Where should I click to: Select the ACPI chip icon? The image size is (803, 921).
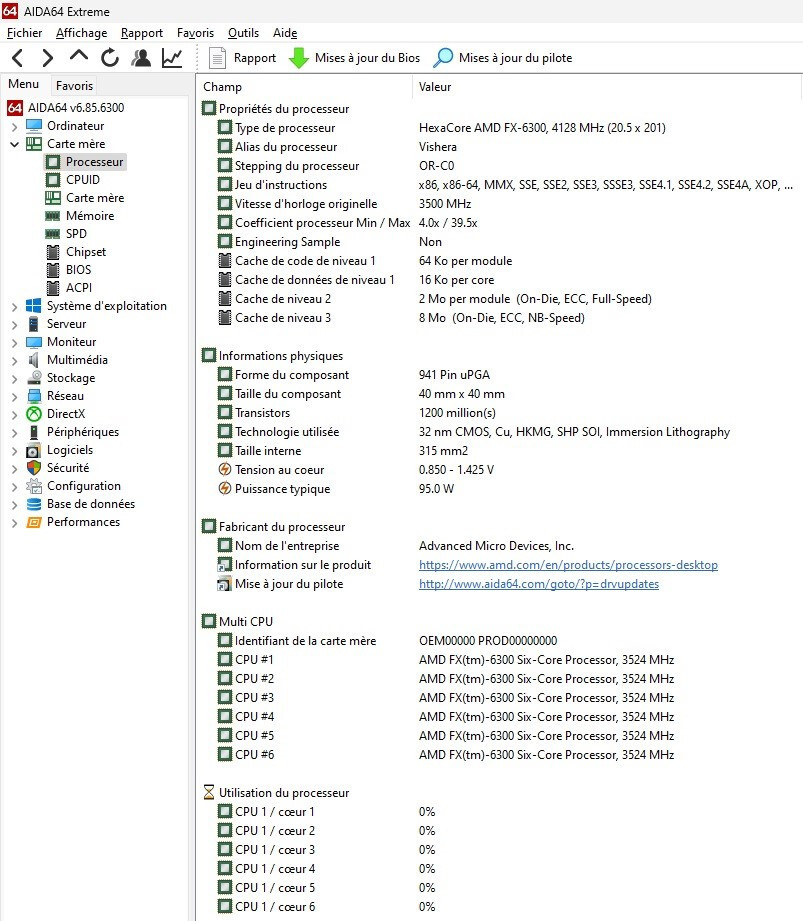point(53,288)
